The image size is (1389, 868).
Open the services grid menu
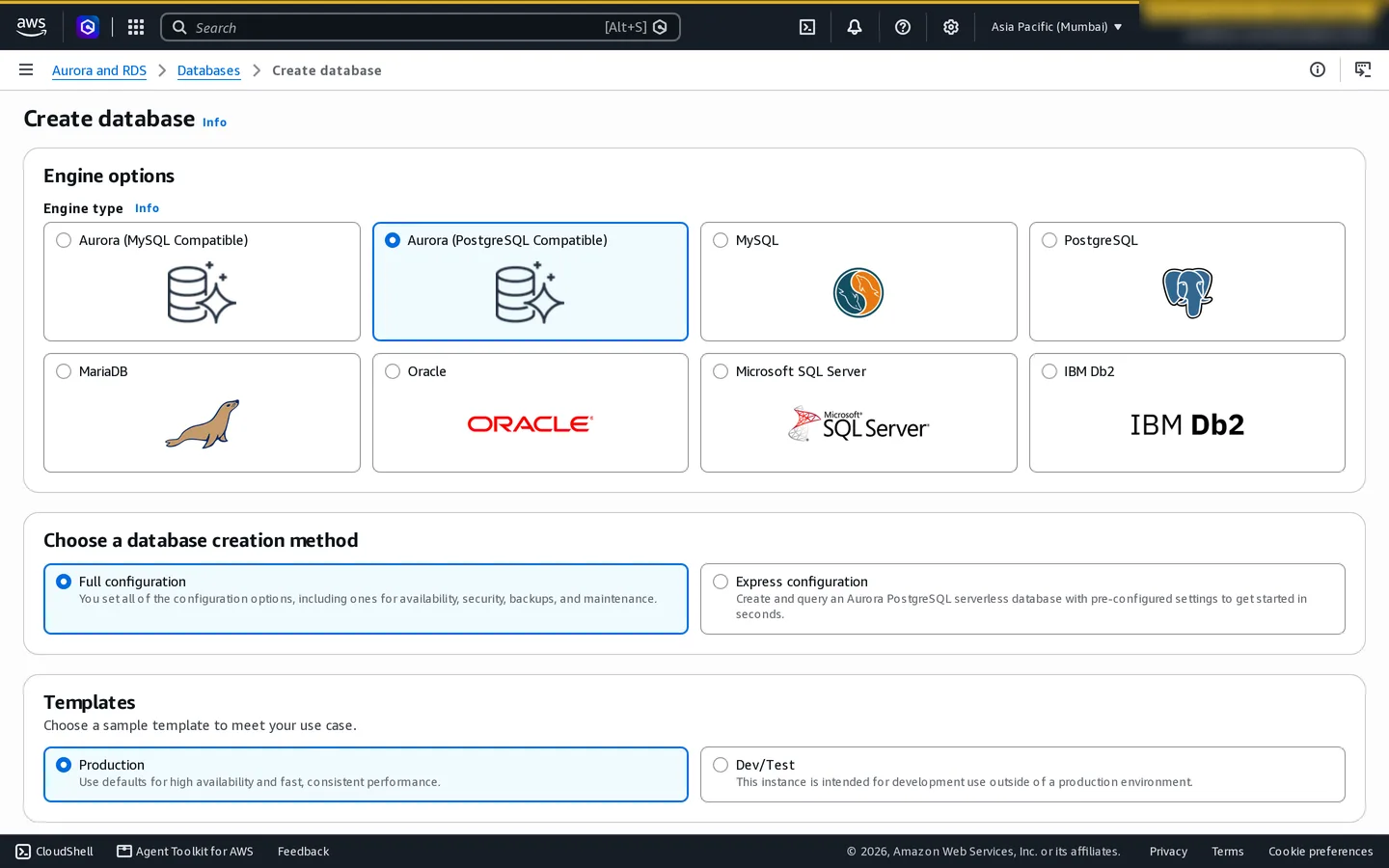pyautogui.click(x=136, y=27)
